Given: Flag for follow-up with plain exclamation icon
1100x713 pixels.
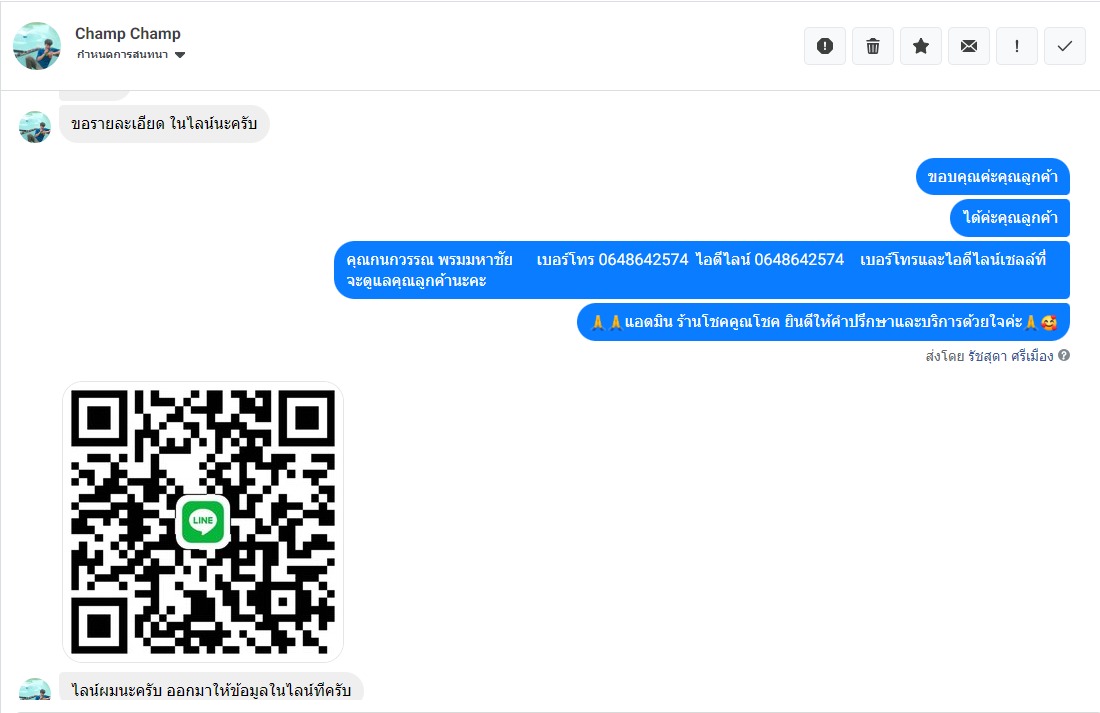Looking at the screenshot, I should click(x=1017, y=46).
